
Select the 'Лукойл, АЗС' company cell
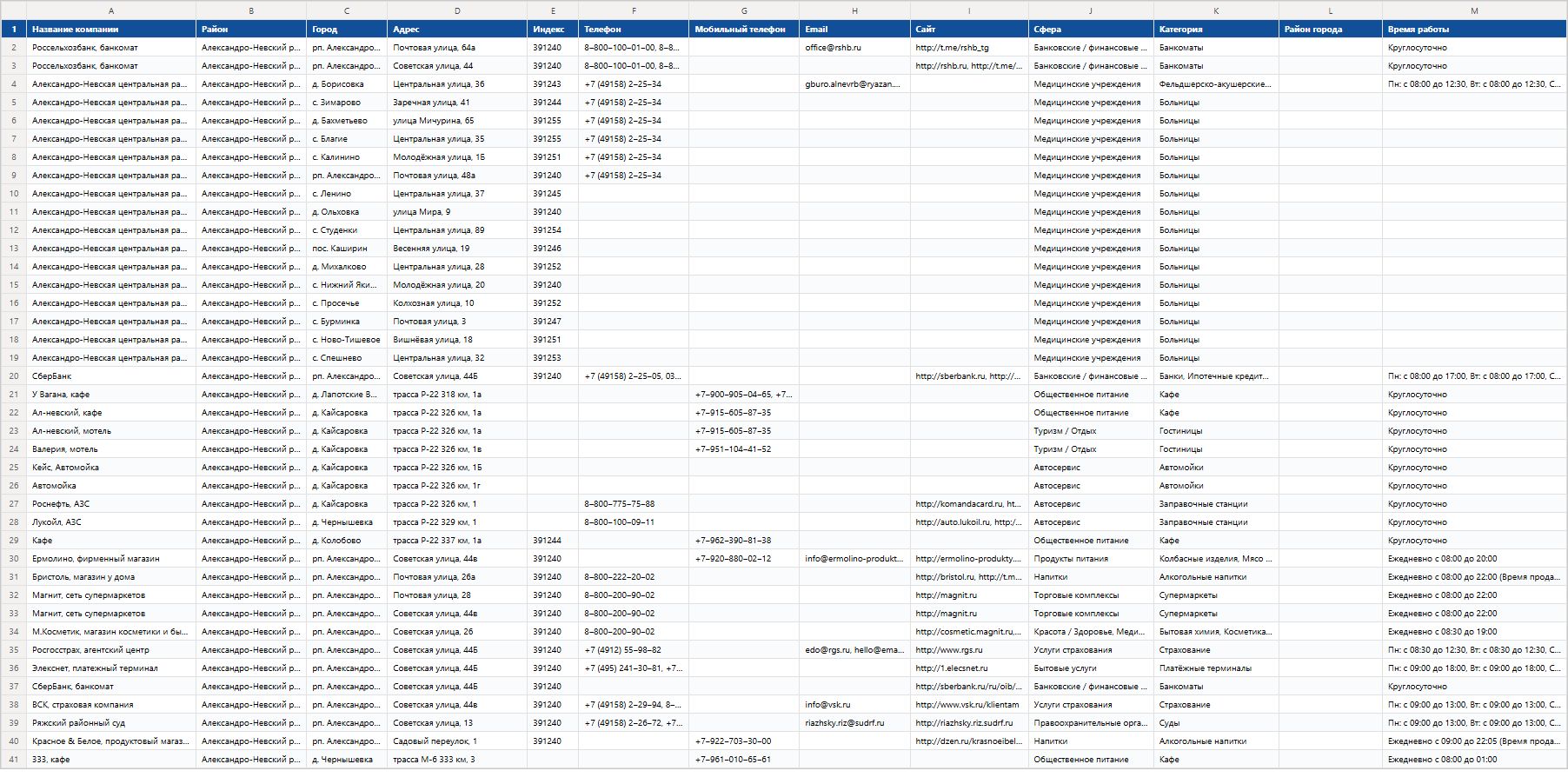pyautogui.click(x=111, y=522)
